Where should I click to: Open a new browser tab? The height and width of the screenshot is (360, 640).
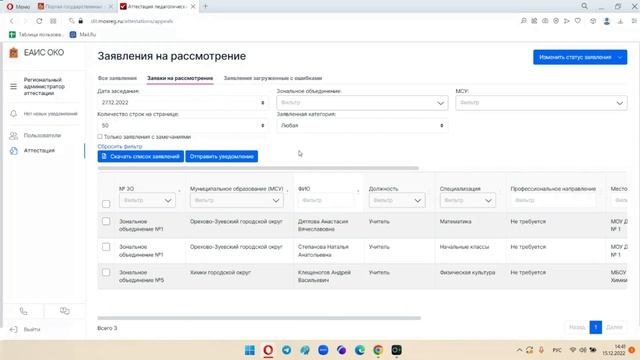[x=206, y=6]
